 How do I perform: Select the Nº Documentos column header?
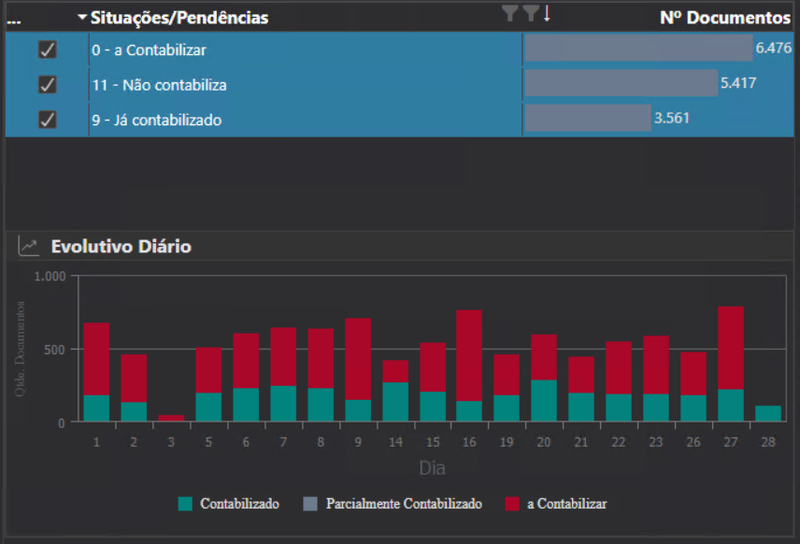coord(725,18)
